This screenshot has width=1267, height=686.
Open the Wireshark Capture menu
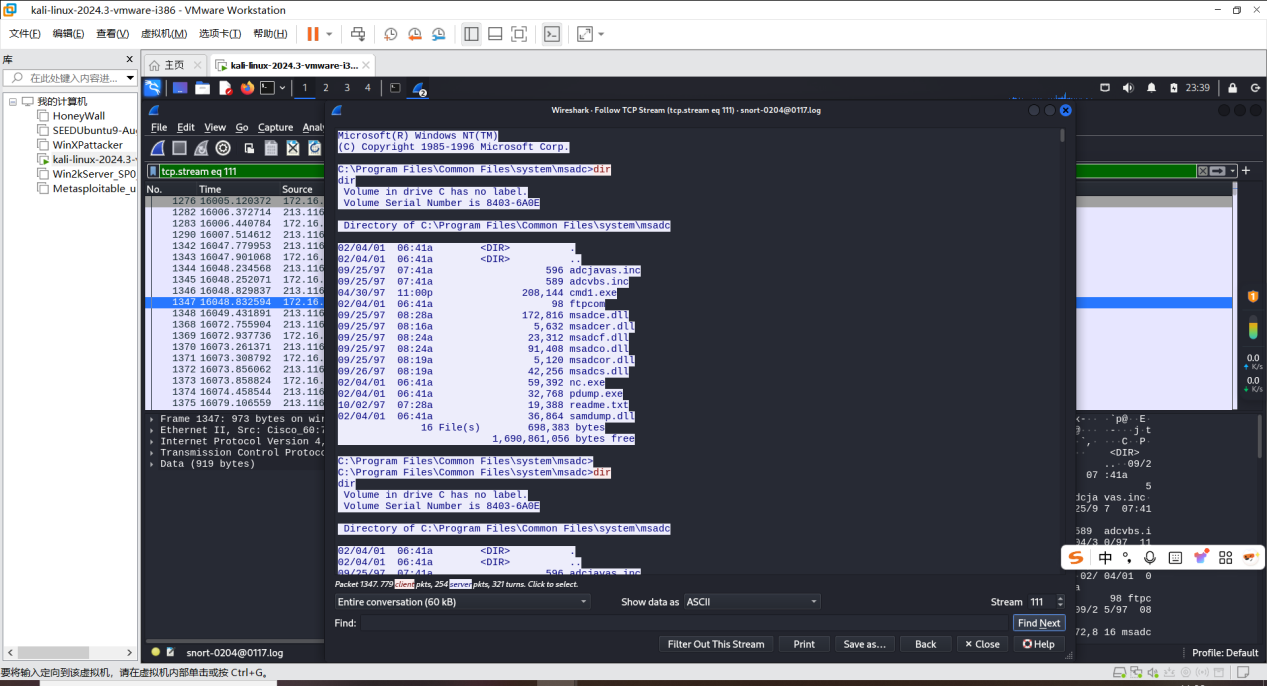pos(275,127)
